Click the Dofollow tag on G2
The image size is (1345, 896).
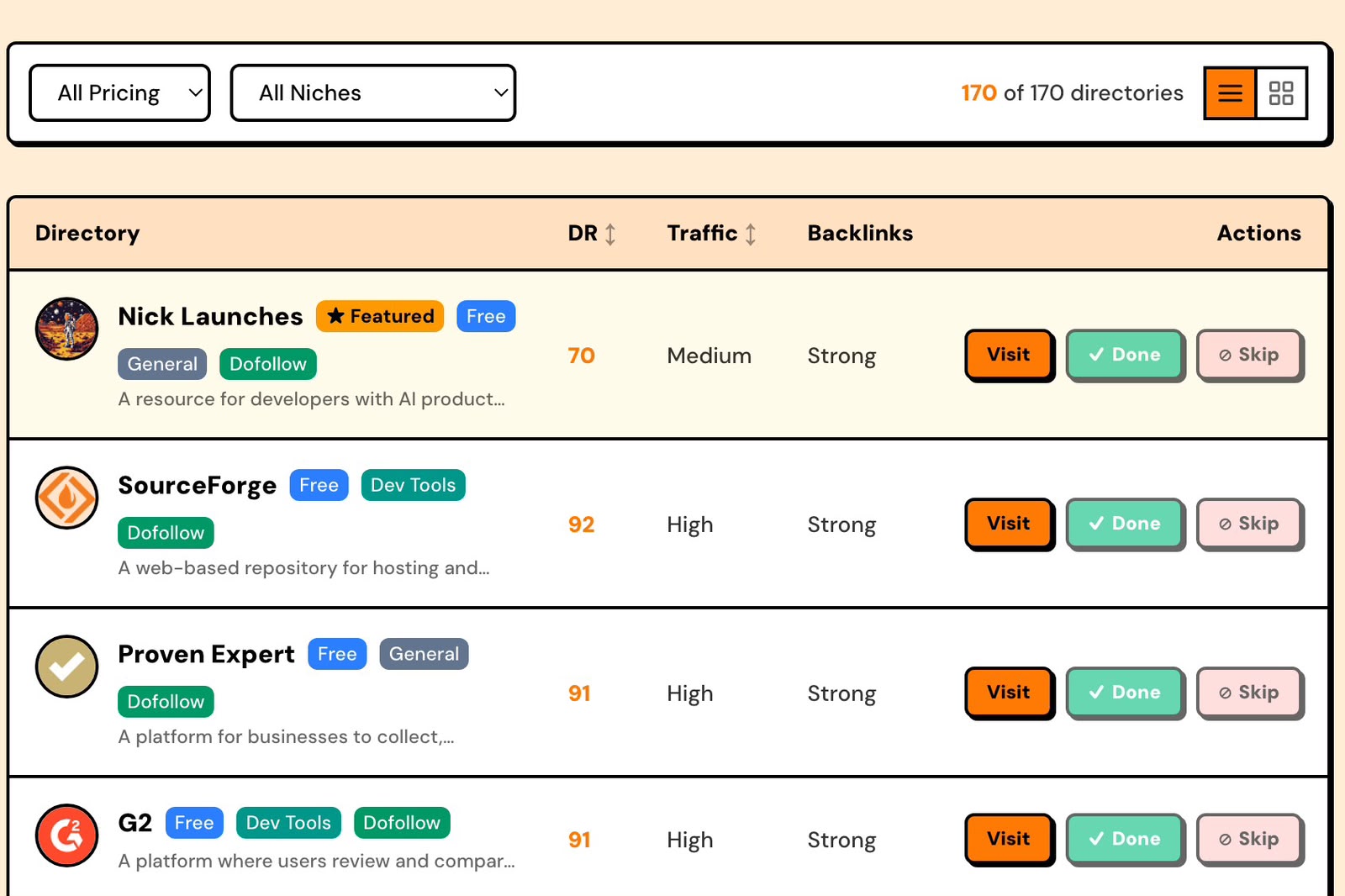click(402, 823)
